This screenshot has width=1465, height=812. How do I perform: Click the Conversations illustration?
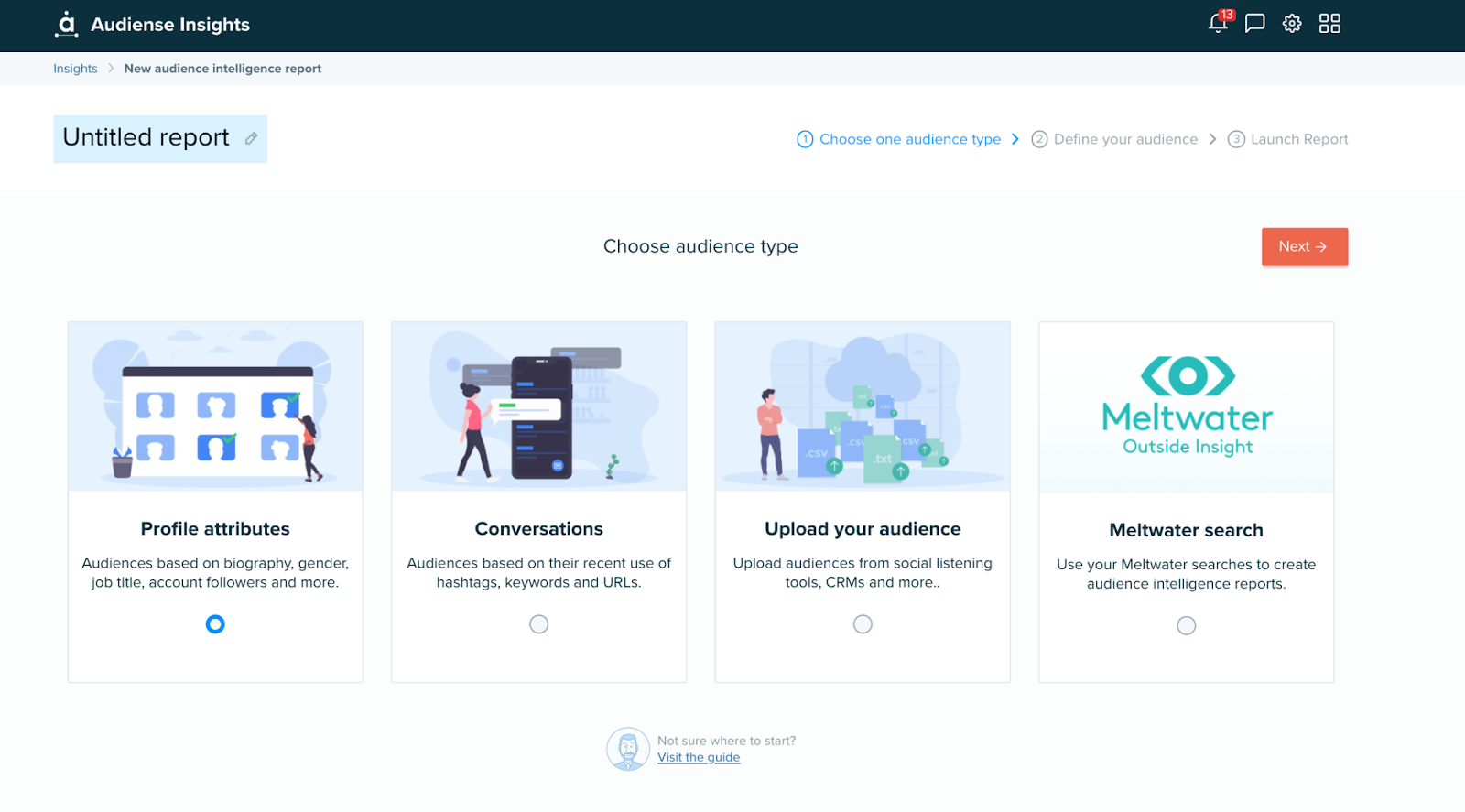point(539,406)
